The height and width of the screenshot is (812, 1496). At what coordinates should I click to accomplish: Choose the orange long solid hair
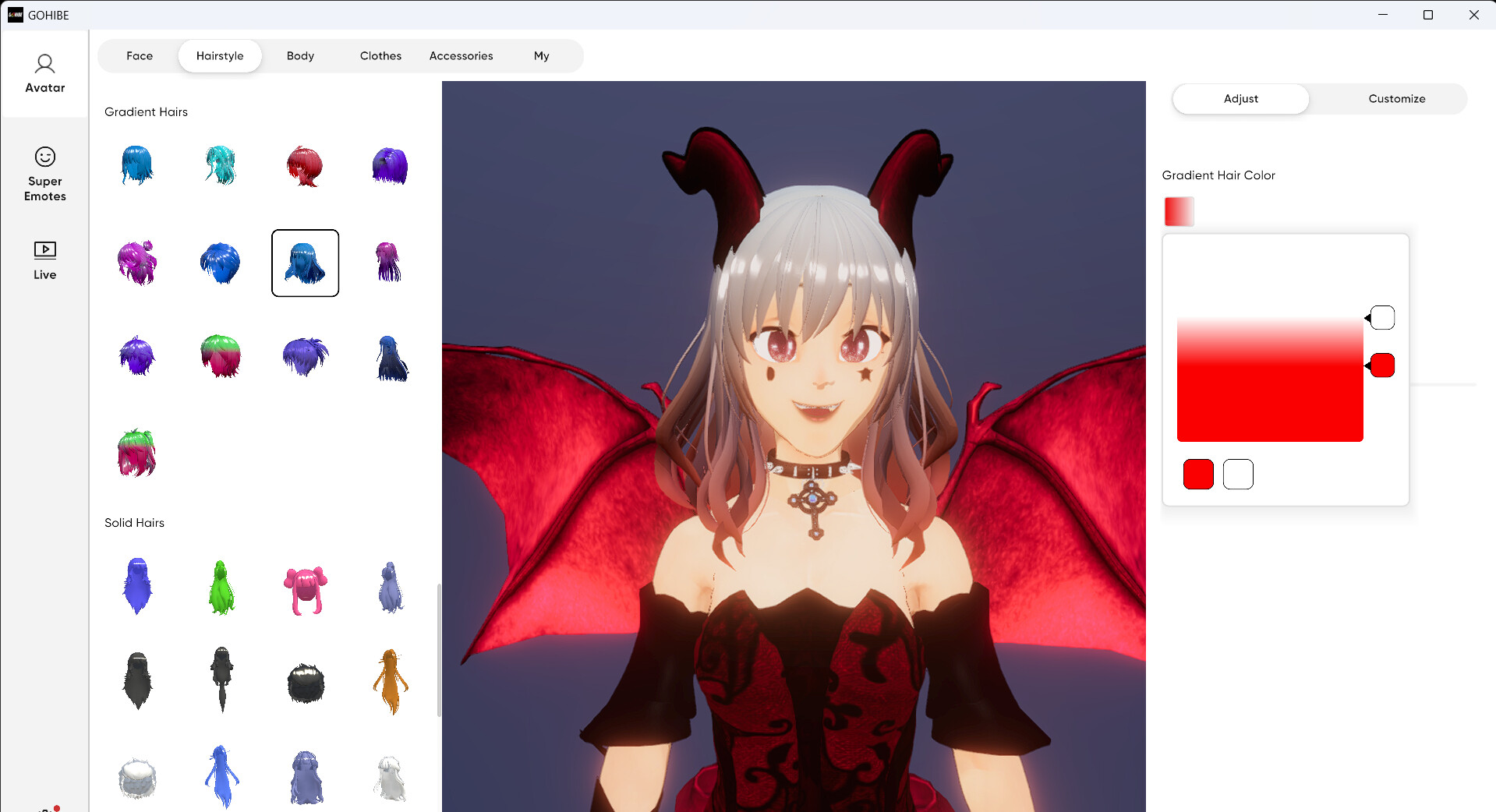click(391, 682)
